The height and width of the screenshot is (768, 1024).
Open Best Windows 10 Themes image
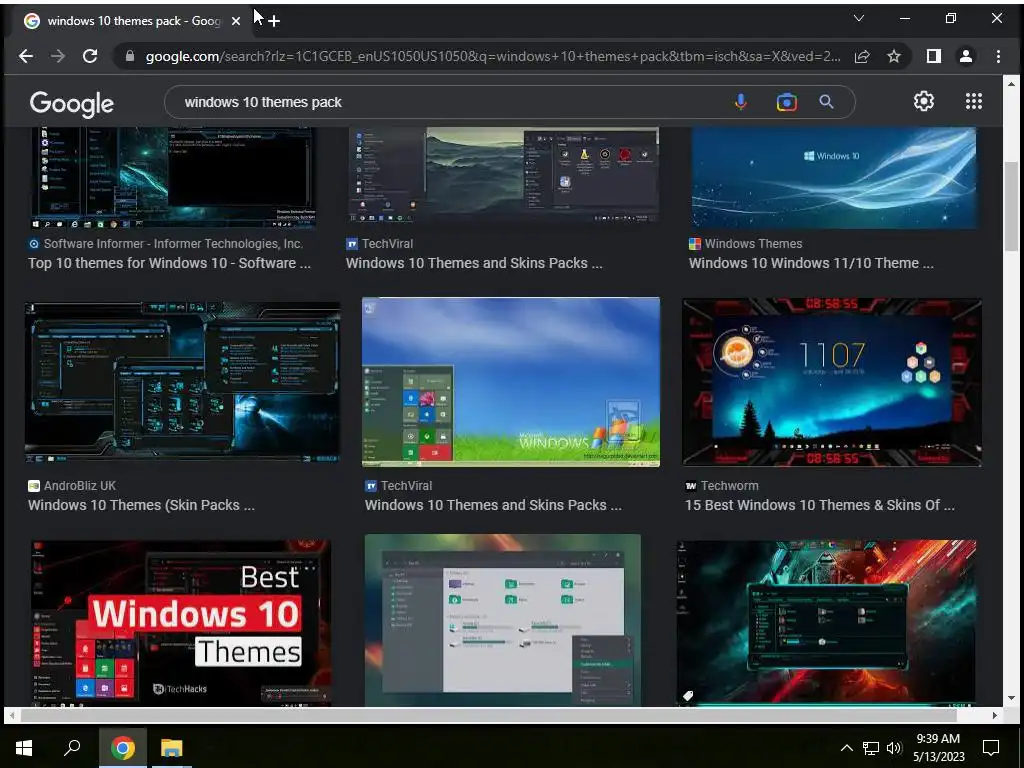point(181,623)
